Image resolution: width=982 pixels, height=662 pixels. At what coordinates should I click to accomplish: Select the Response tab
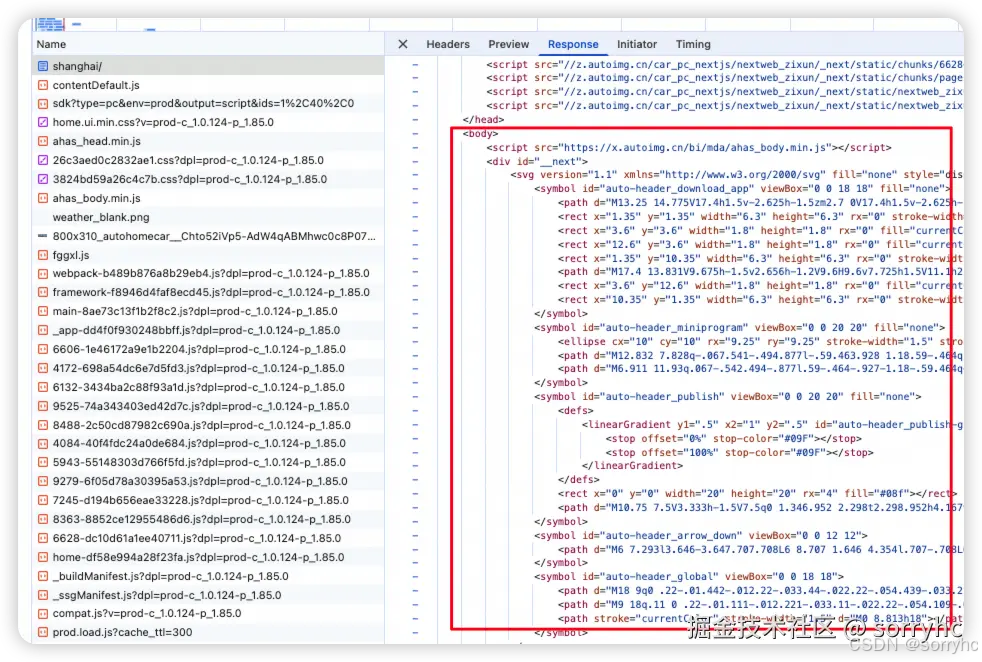coord(573,44)
